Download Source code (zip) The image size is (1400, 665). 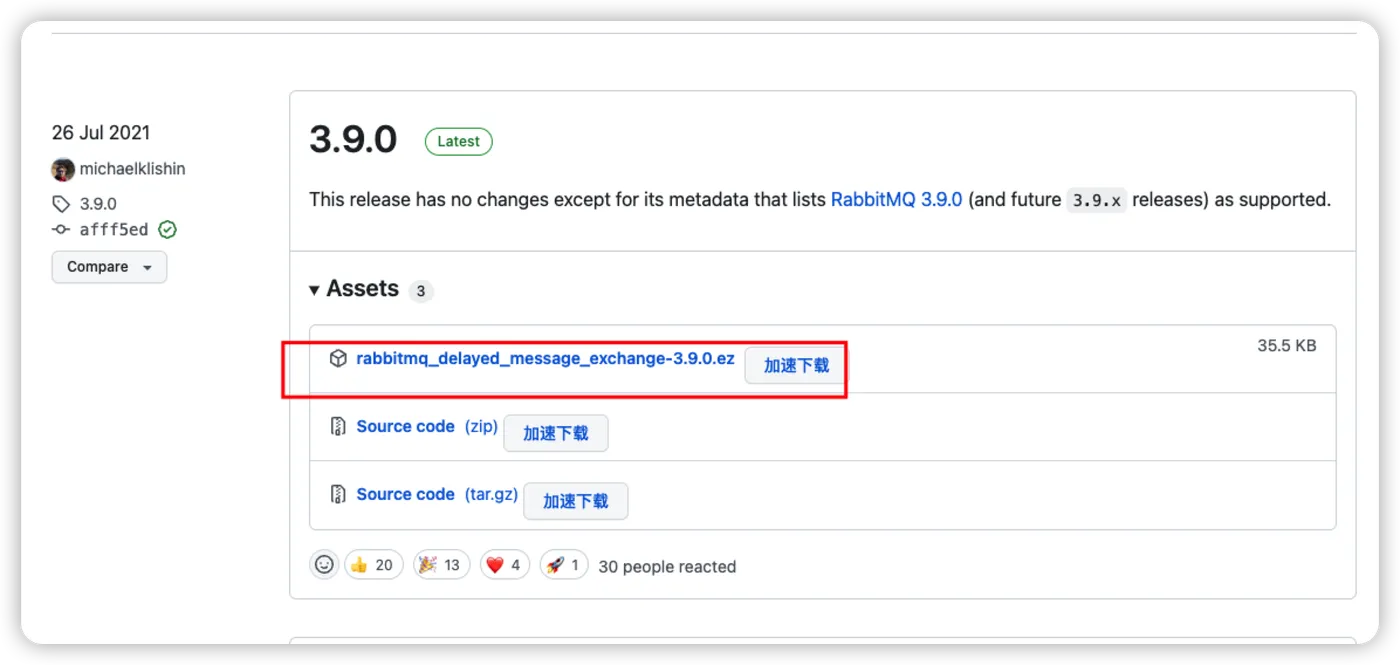(427, 427)
